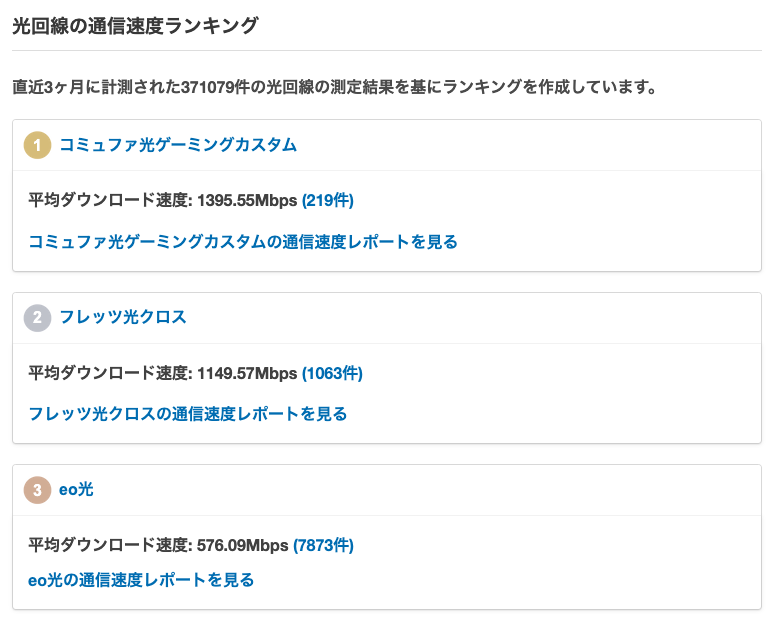The image size is (774, 624).
Task: View the (7873件) measurement count link
Action: (323, 546)
